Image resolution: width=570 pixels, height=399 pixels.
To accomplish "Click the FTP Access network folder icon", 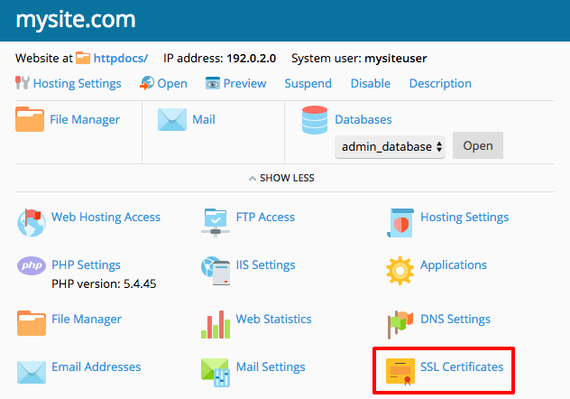I will [216, 222].
